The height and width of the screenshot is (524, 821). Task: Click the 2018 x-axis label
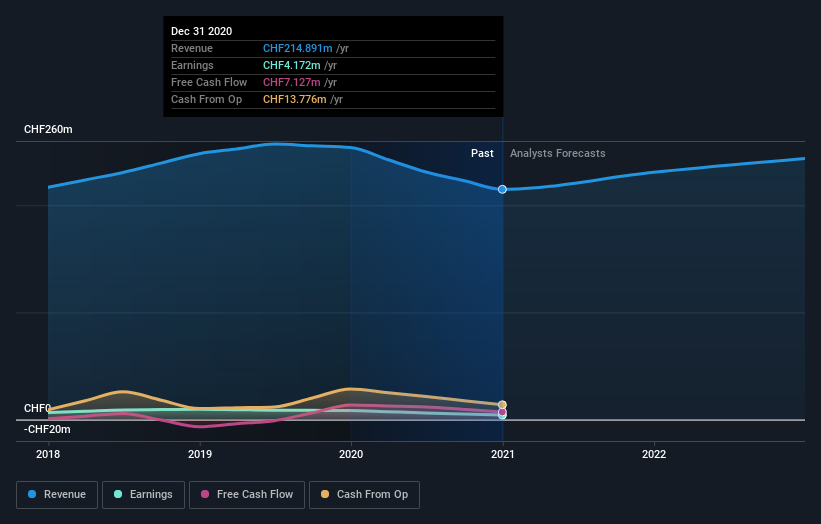(x=48, y=454)
